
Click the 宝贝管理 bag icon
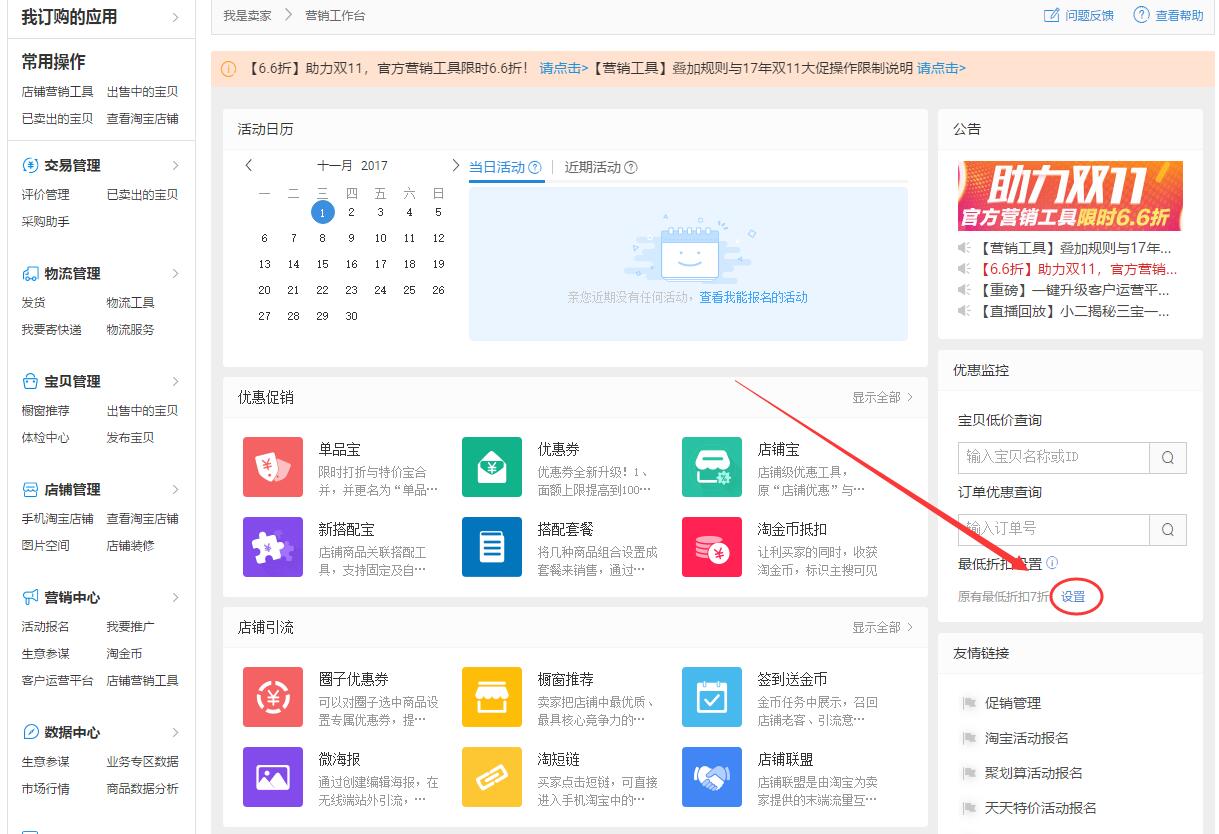tap(30, 381)
